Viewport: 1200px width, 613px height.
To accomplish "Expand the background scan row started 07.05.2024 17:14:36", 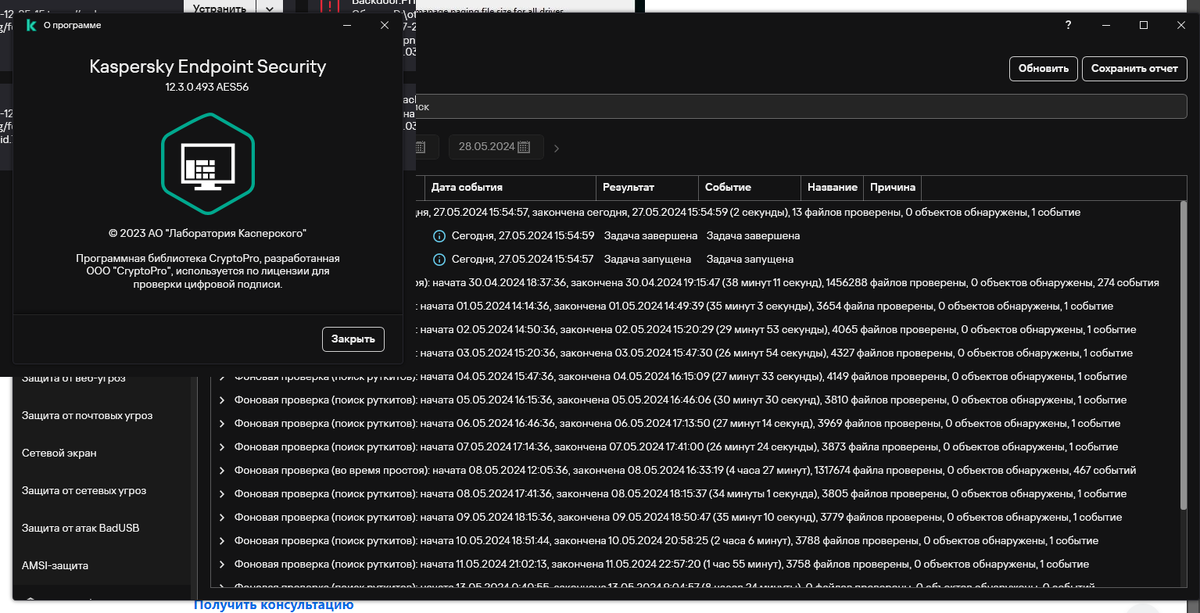I will pyautogui.click(x=222, y=448).
